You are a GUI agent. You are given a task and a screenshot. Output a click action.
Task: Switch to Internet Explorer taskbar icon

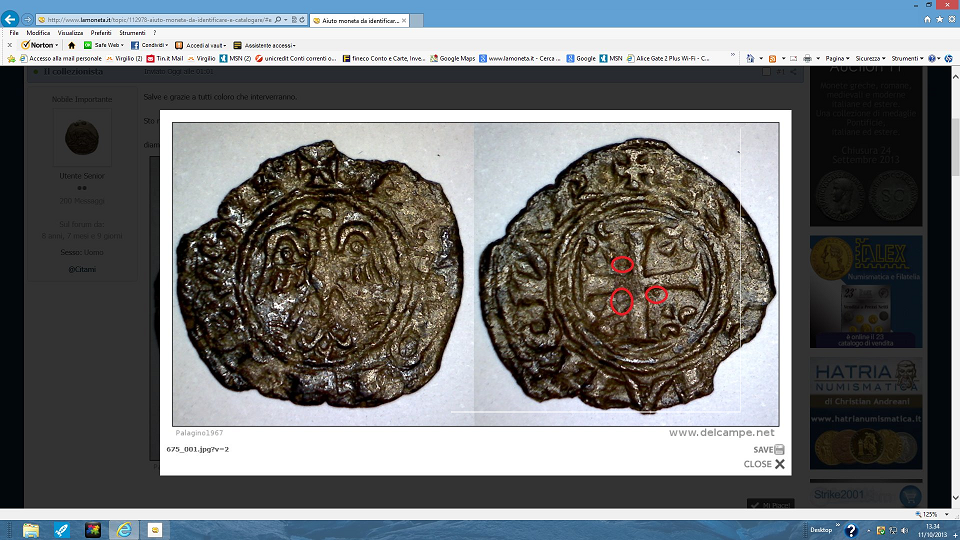pyautogui.click(x=124, y=530)
